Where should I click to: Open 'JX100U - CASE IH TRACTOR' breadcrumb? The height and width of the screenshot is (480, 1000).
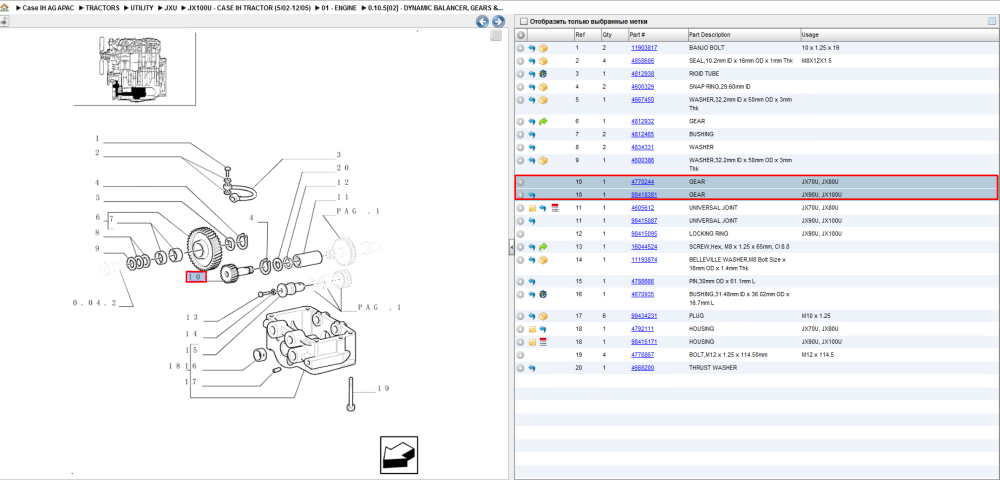[249, 7]
